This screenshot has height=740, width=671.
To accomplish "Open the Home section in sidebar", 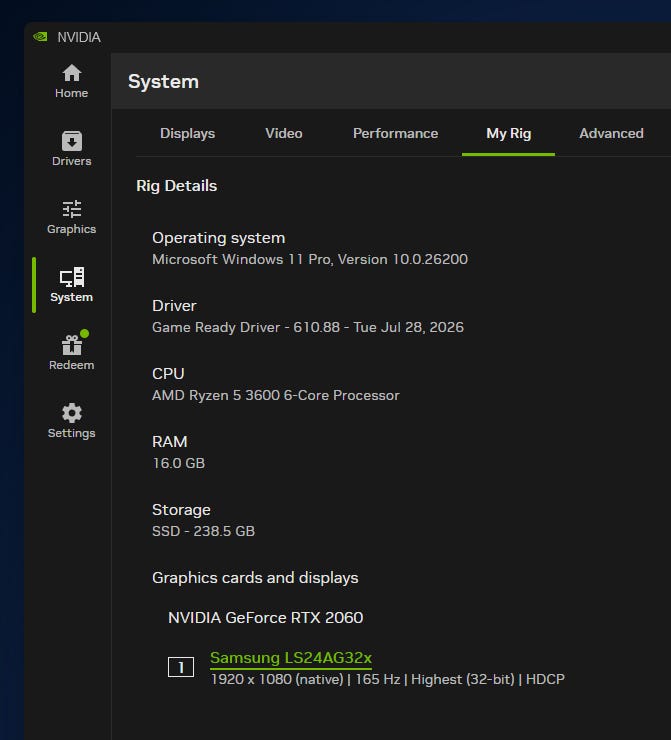I will click(x=71, y=81).
